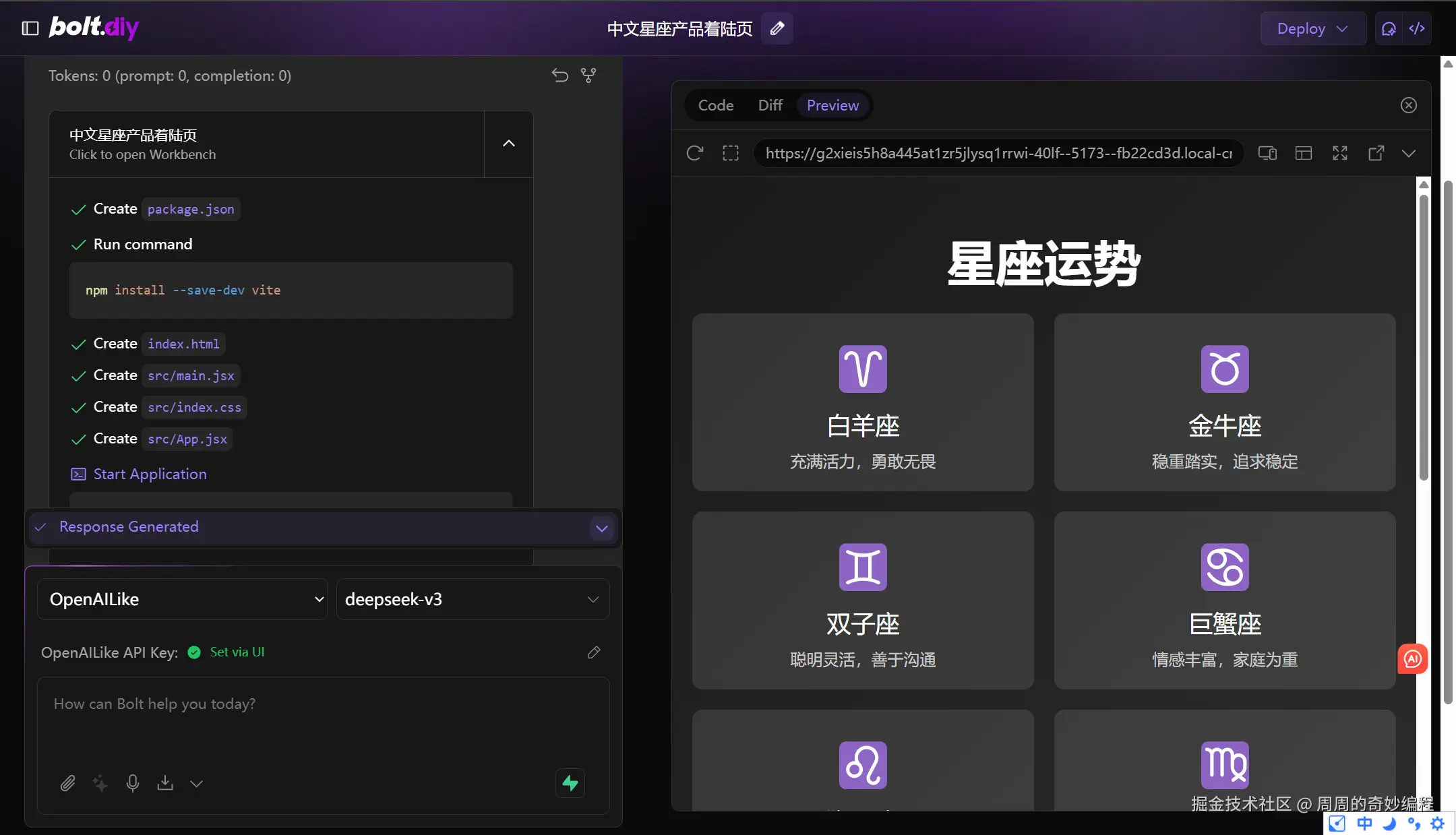Image resolution: width=1456 pixels, height=835 pixels.
Task: Switch to the Code tab
Action: pyautogui.click(x=715, y=105)
